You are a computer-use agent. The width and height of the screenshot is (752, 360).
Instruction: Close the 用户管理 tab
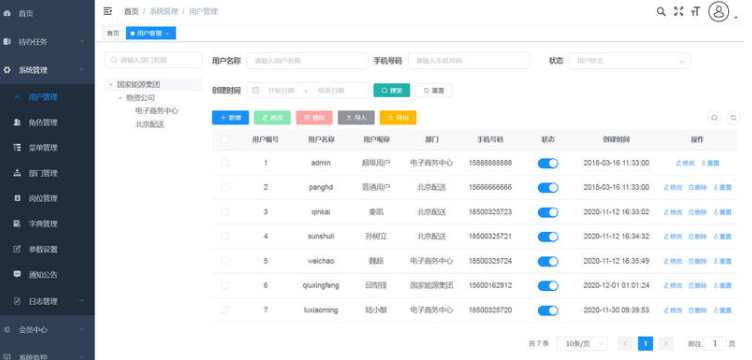(x=167, y=34)
